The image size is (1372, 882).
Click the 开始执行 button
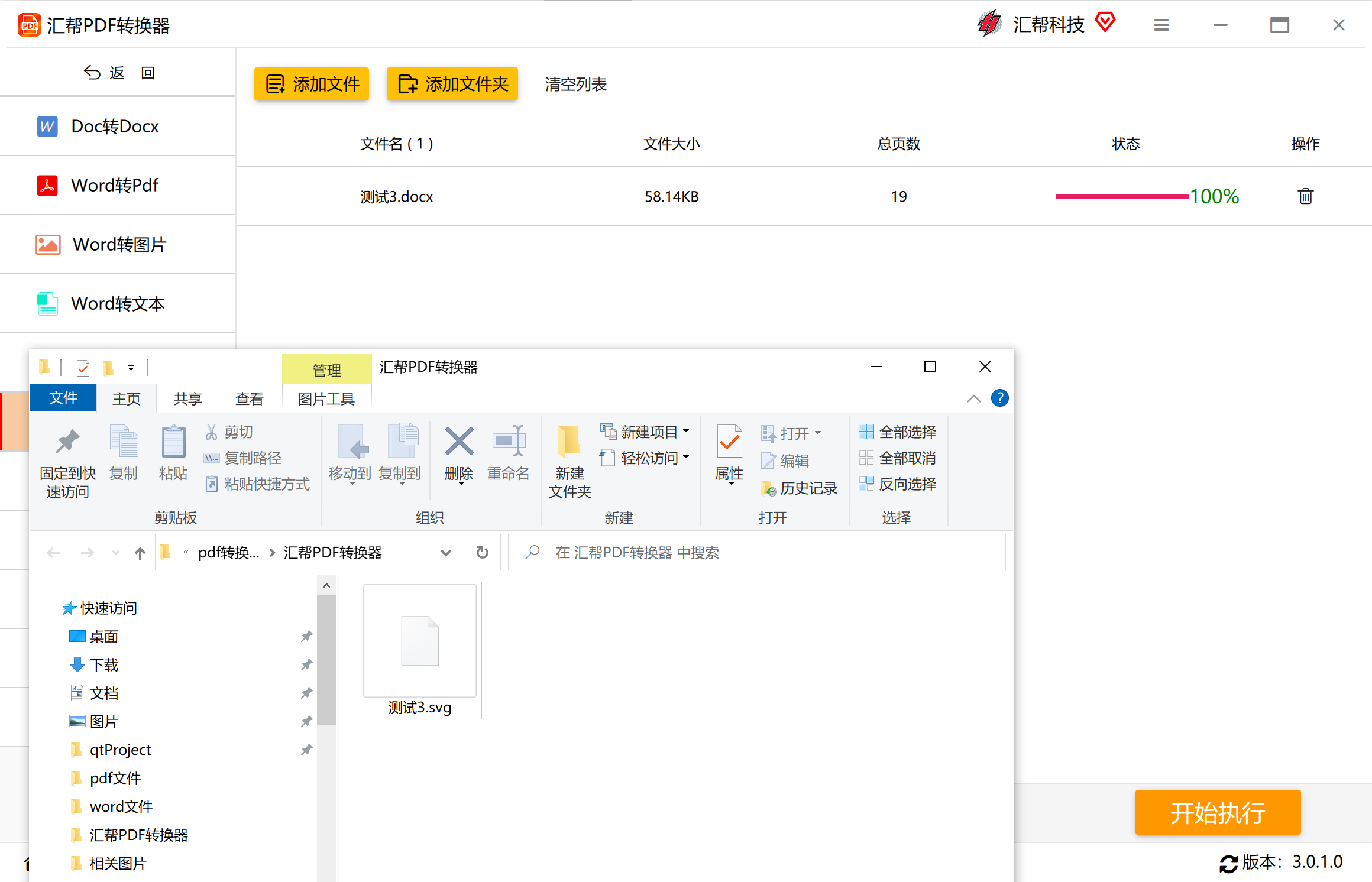pyautogui.click(x=1218, y=812)
